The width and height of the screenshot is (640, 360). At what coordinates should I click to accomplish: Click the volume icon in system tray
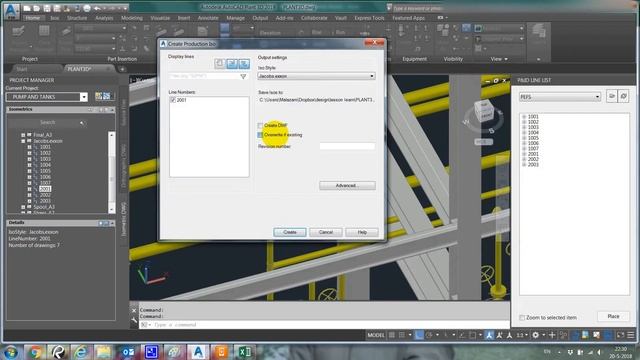click(600, 352)
